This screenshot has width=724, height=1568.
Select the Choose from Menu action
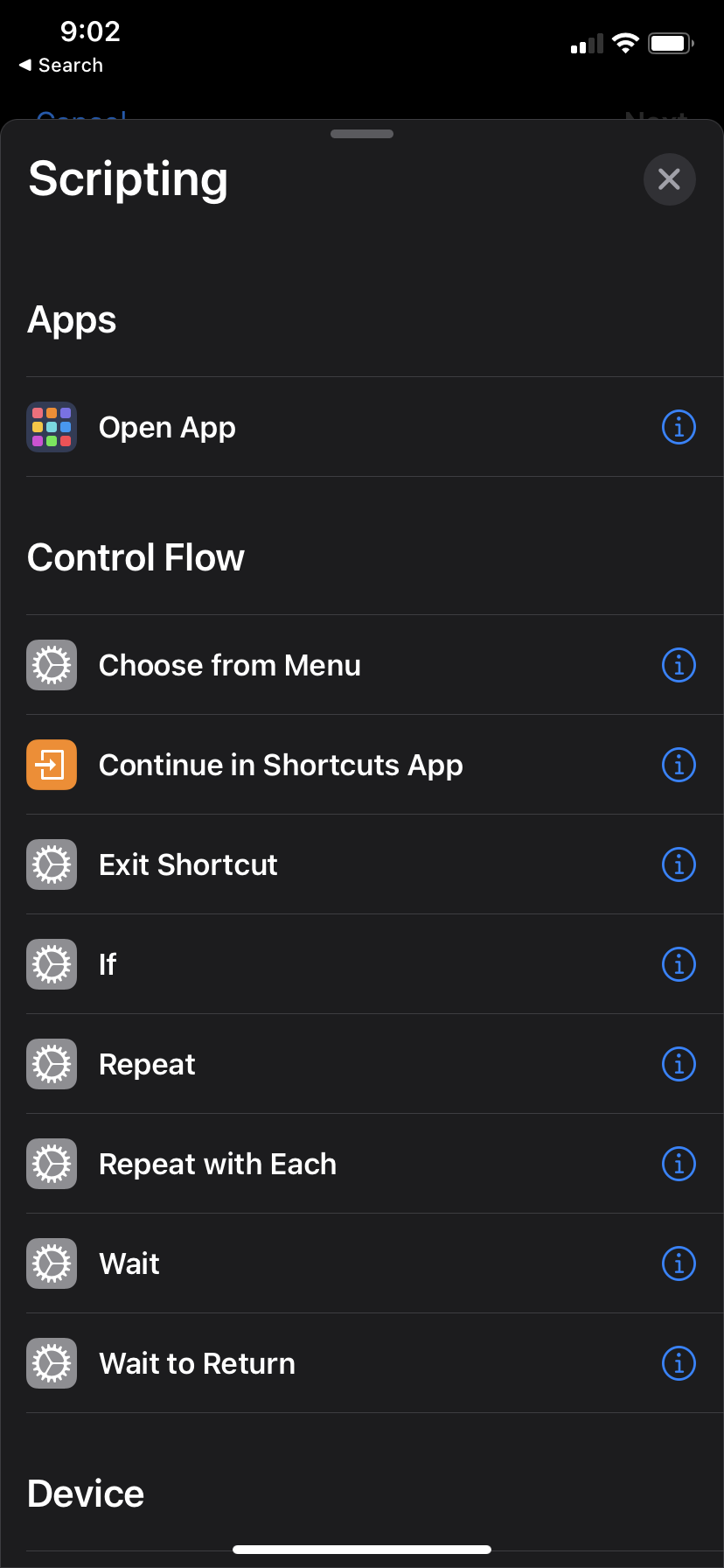[x=229, y=665]
